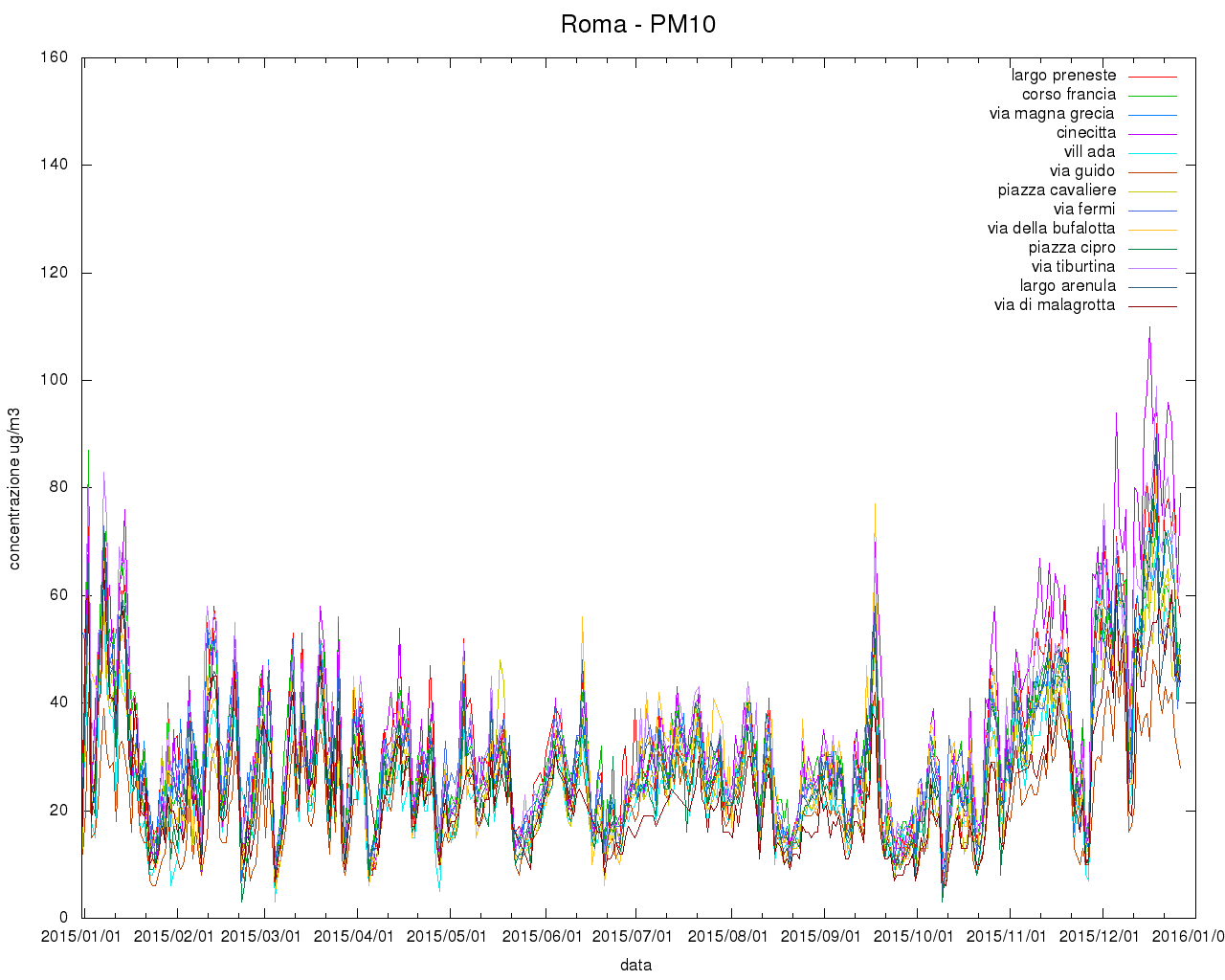Image resolution: width=1225 pixels, height=980 pixels.
Task: Select the x-axis date label 2015/10/01
Action: coord(914,936)
